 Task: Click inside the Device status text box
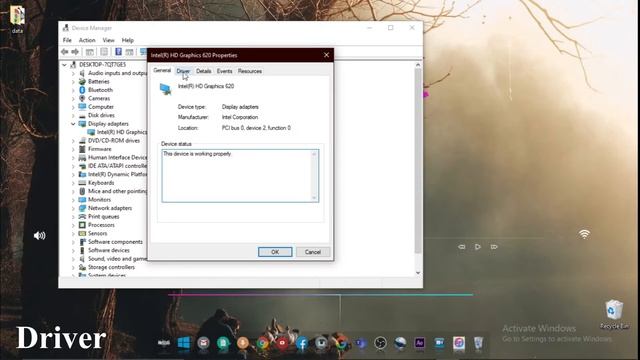coord(240,176)
